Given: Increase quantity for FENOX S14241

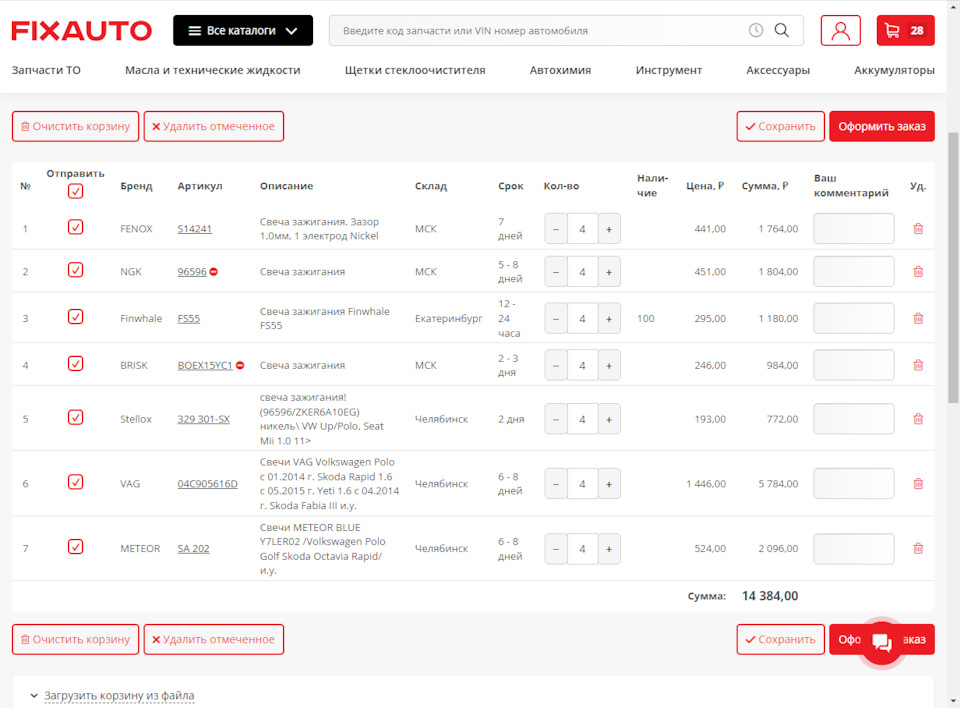Looking at the screenshot, I should click(x=609, y=229).
